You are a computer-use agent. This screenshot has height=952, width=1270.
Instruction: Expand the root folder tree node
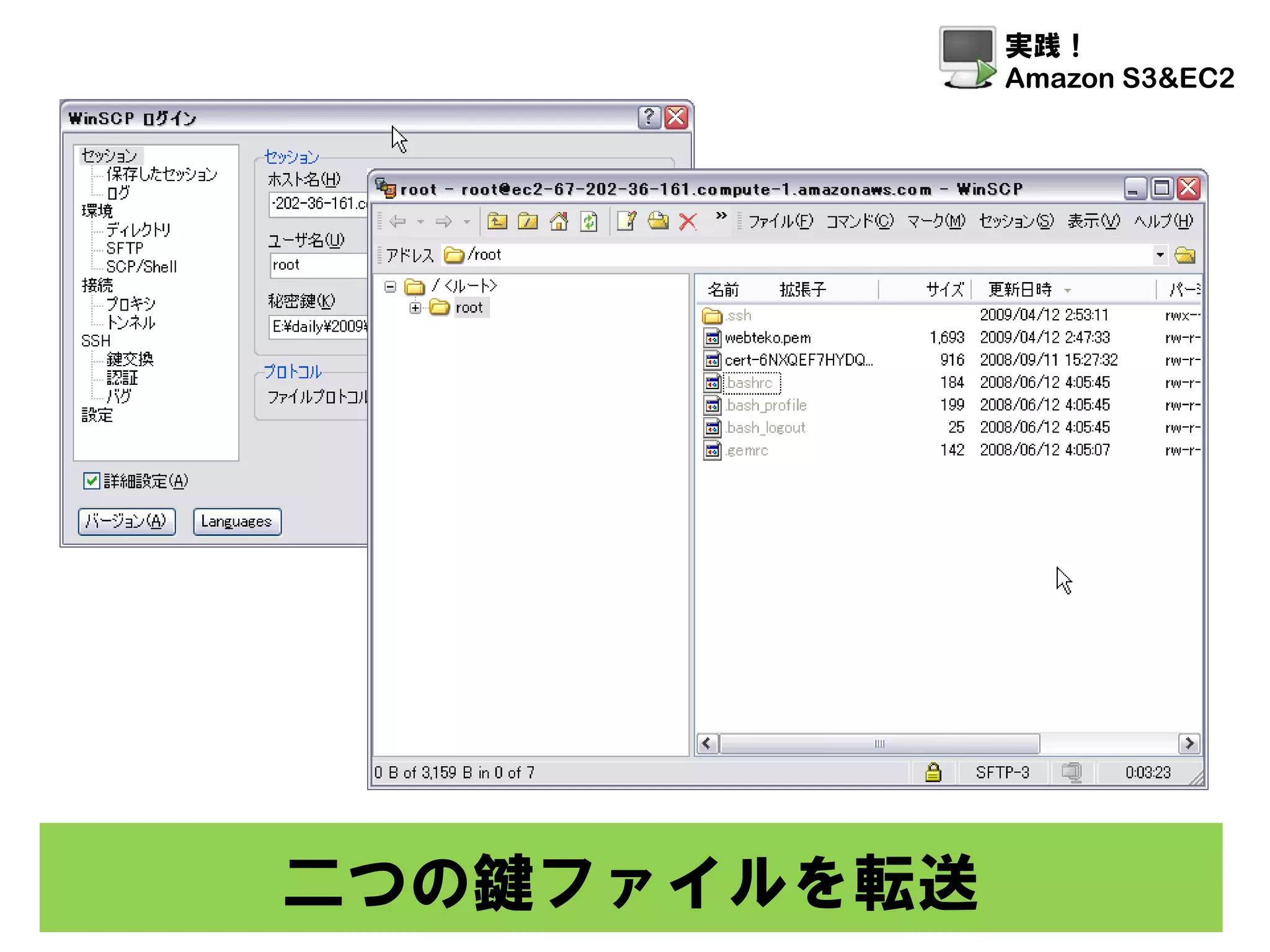(415, 308)
